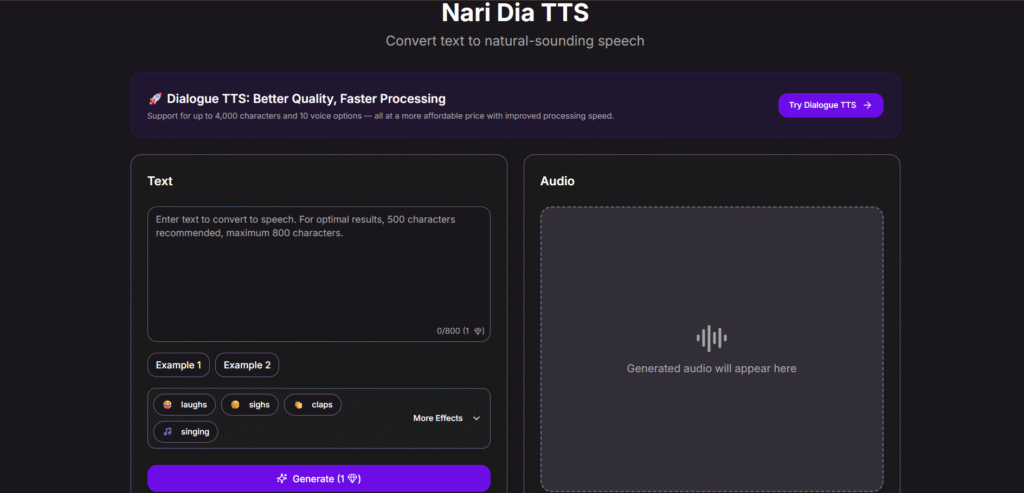This screenshot has width=1024, height=493.
Task: Insert the sighs effect
Action: 249,405
